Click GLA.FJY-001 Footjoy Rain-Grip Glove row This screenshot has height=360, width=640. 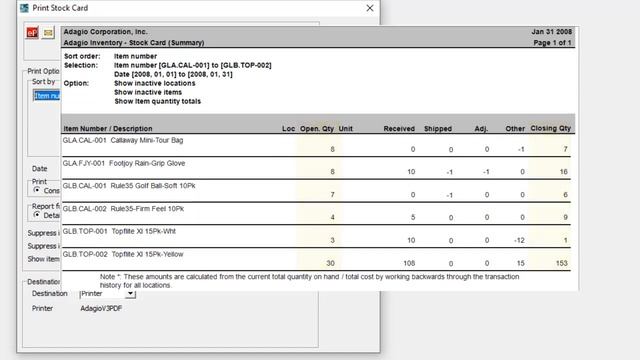(316, 168)
